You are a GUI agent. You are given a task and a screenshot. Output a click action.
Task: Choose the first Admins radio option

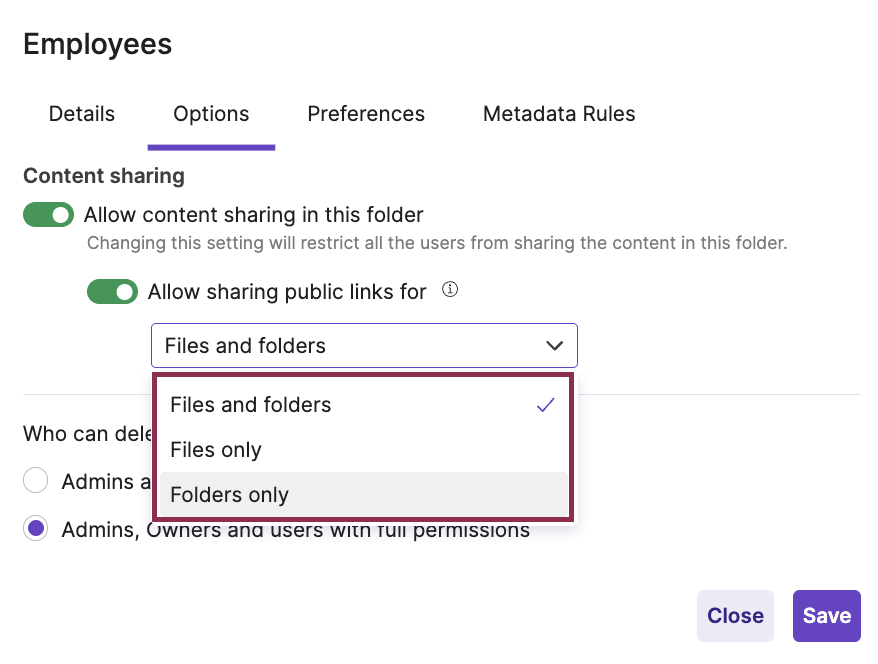tap(35, 480)
